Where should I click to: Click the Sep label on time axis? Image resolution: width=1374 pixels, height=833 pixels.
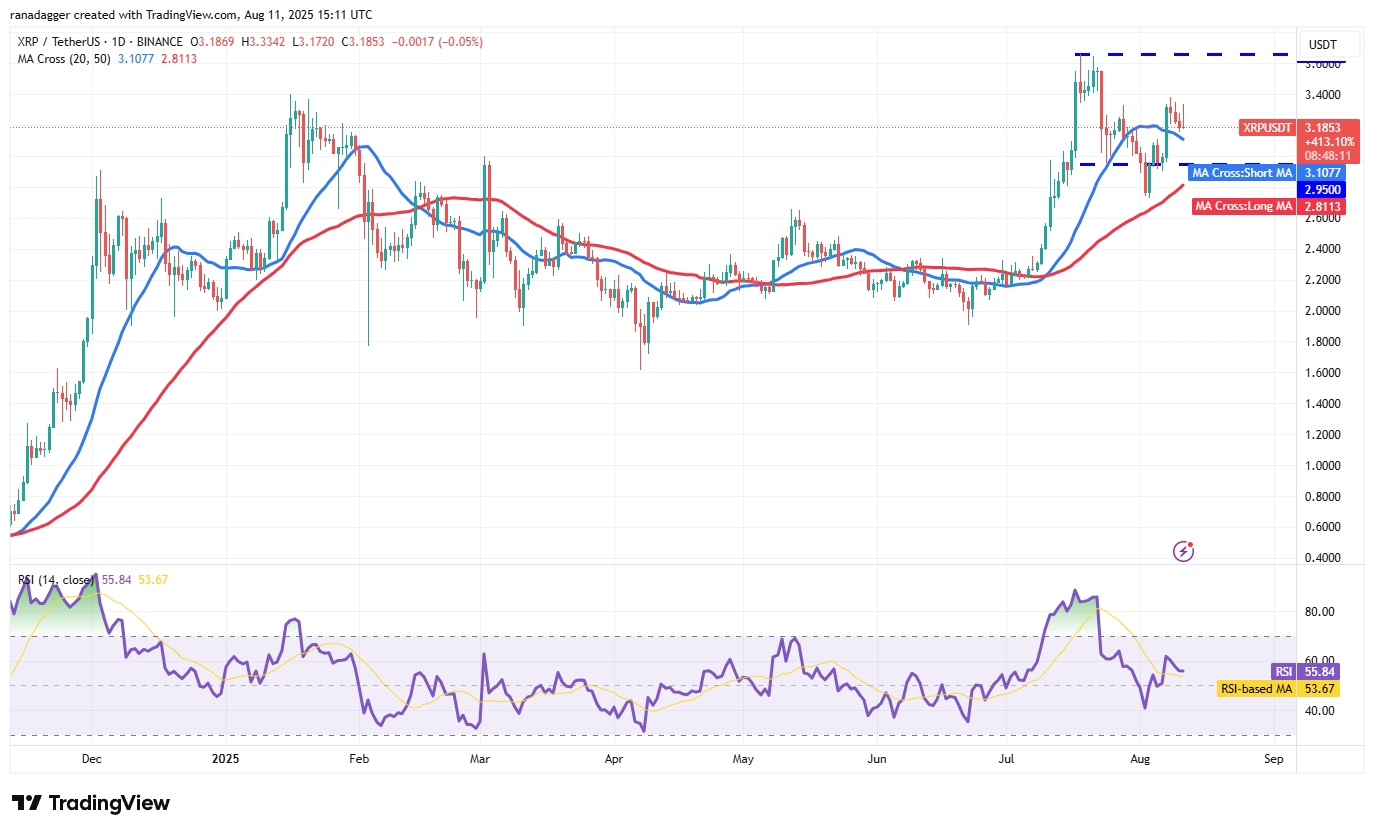[x=1273, y=759]
